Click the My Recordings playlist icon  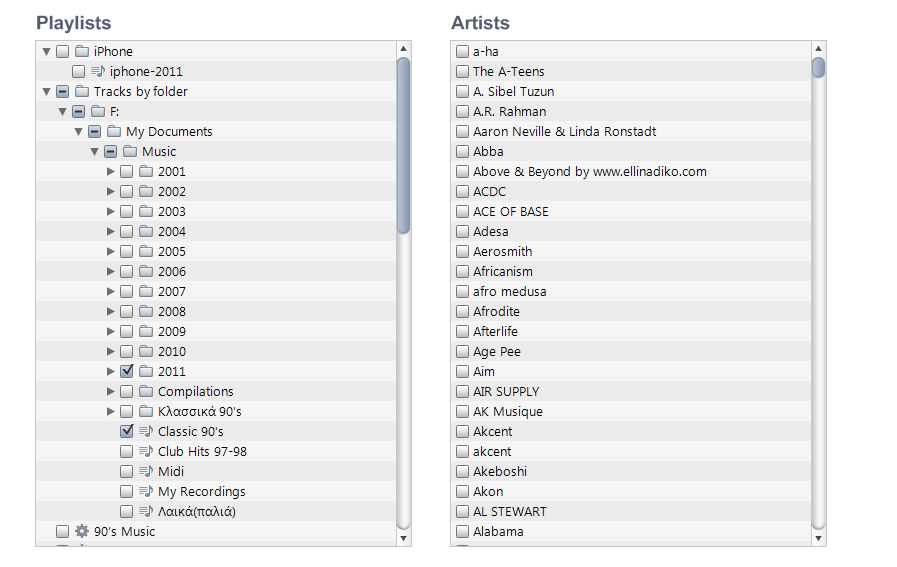[146, 491]
